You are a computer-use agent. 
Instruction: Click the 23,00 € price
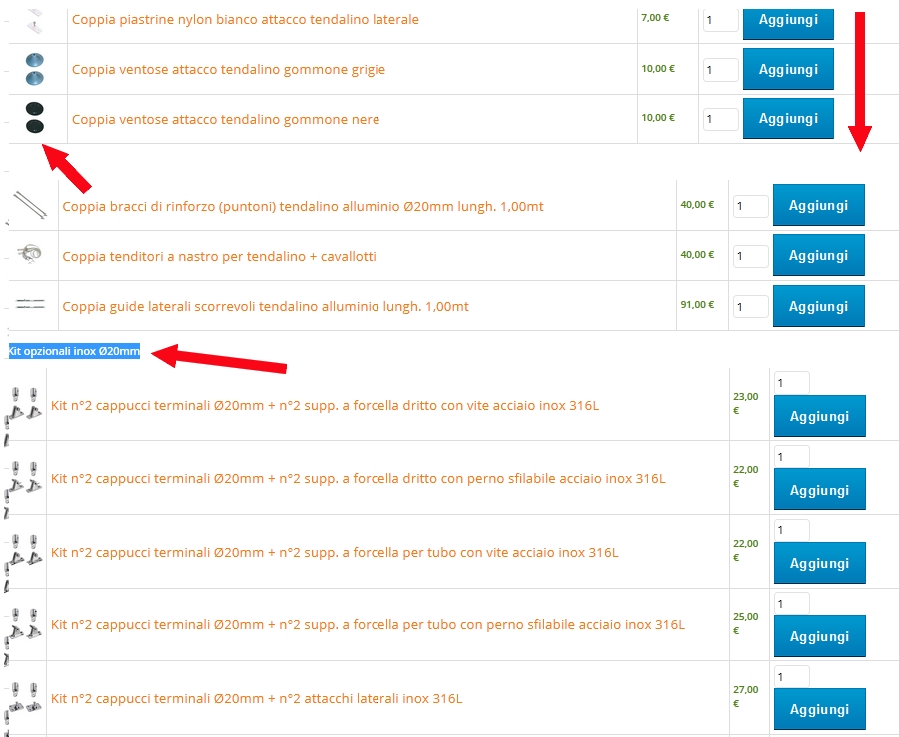click(745, 403)
